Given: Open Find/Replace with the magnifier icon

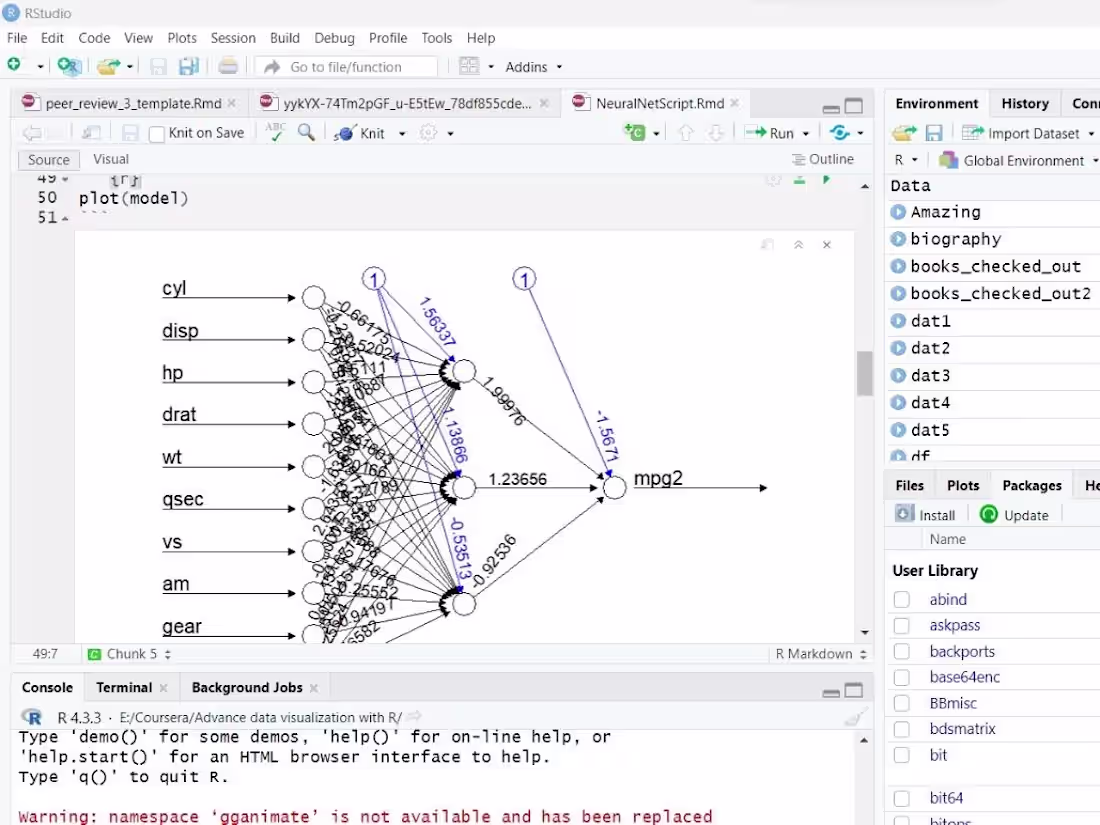Looking at the screenshot, I should coord(306,132).
